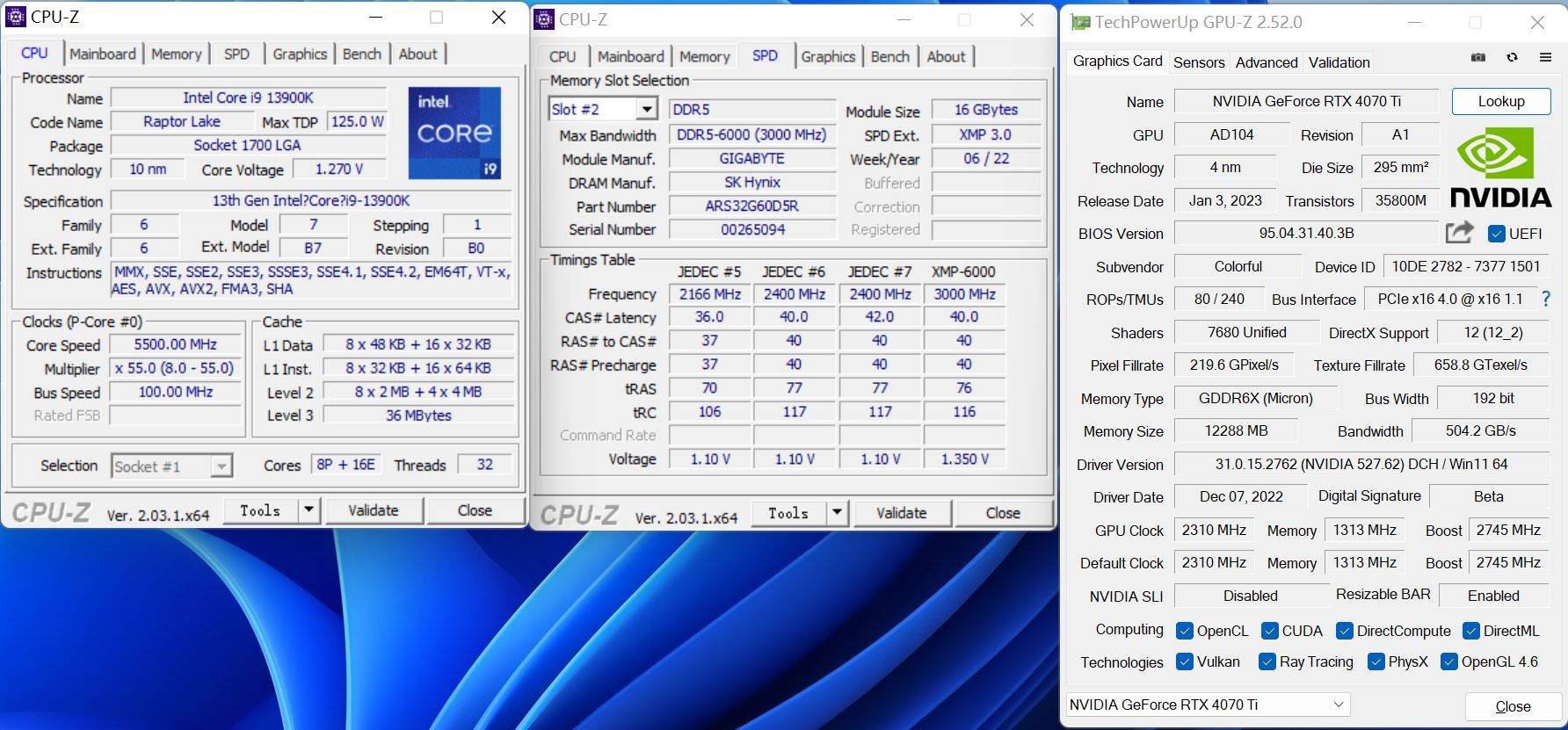The height and width of the screenshot is (730, 1568).
Task: Click BIOS Version field 95.04.31.40.3B
Action: pos(1307,234)
